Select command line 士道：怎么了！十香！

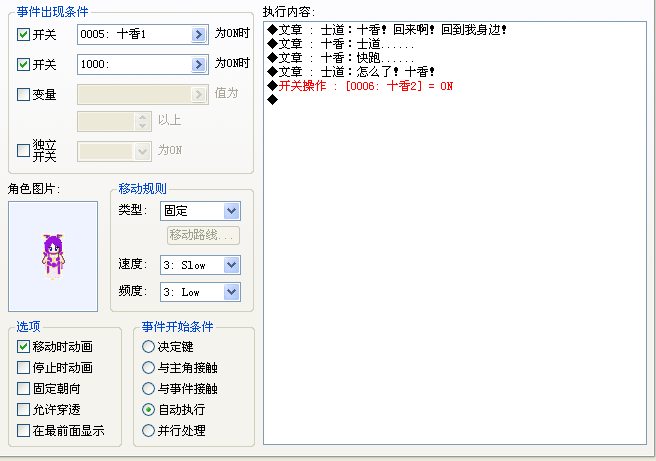coord(351,72)
